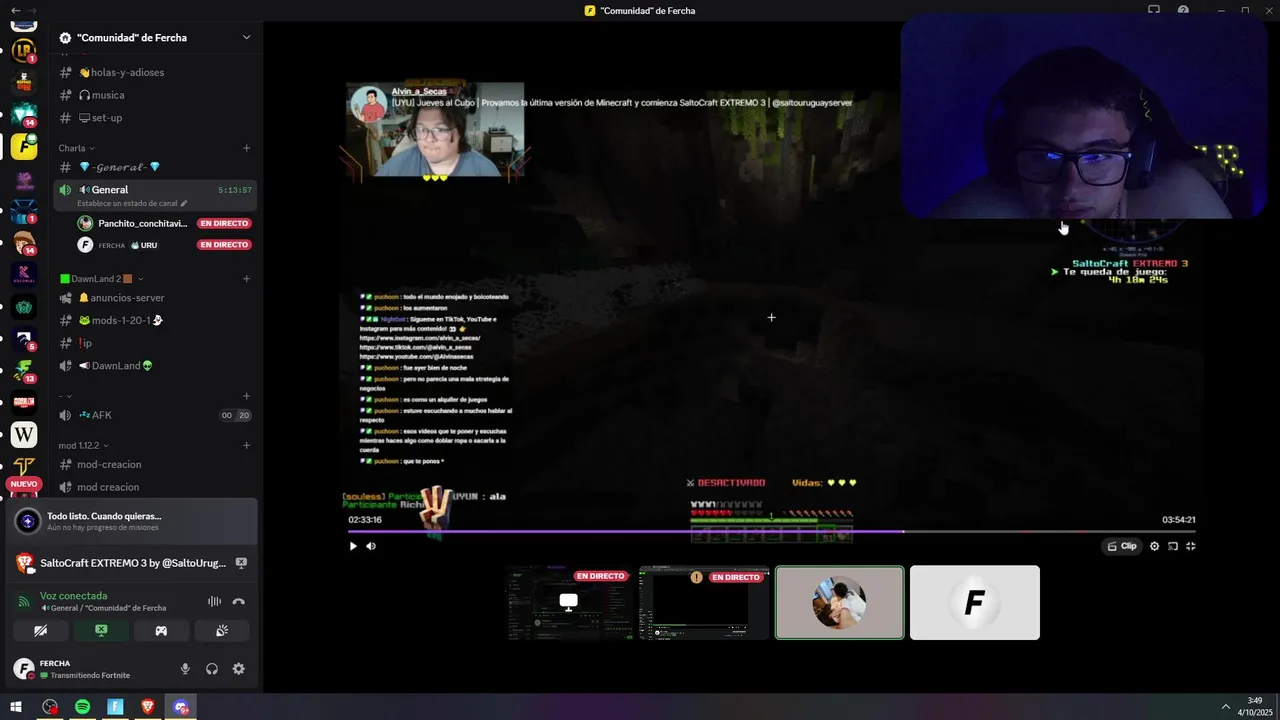Create a Clip of the stream

pos(1122,546)
